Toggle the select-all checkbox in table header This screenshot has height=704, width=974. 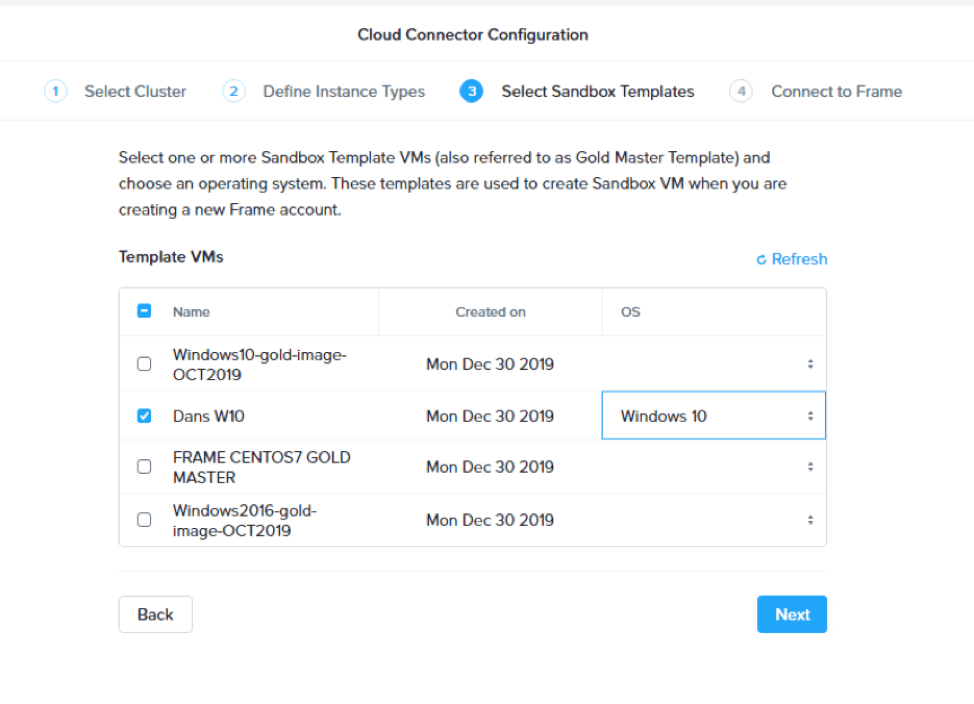[144, 311]
